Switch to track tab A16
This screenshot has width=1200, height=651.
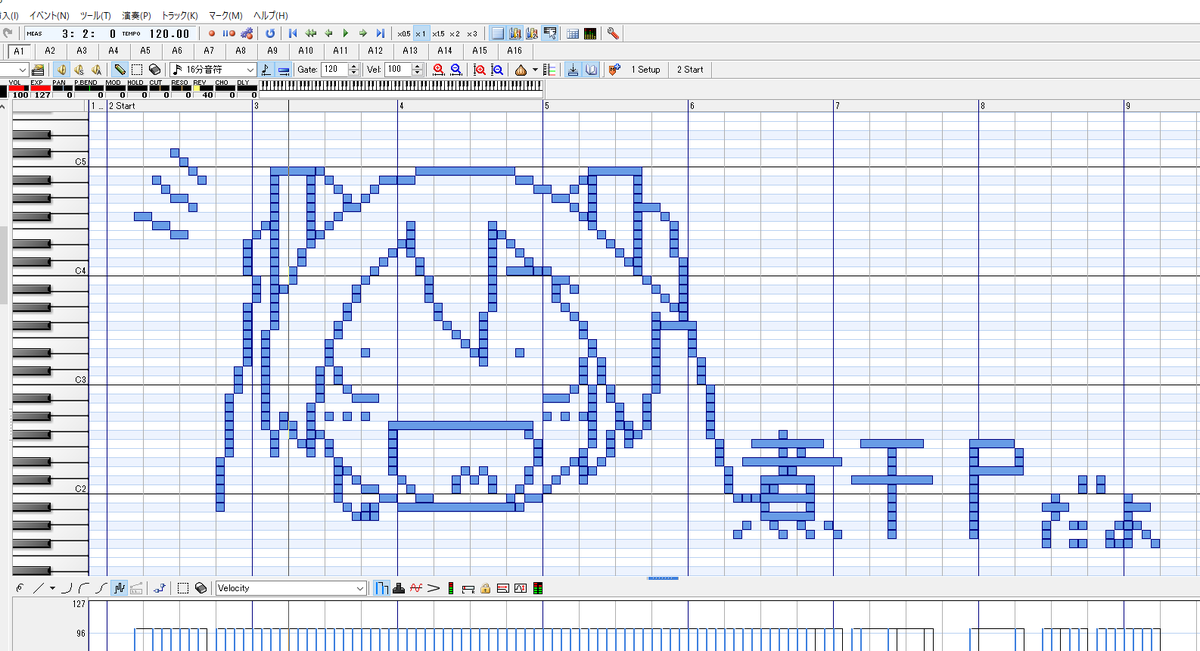tap(514, 50)
